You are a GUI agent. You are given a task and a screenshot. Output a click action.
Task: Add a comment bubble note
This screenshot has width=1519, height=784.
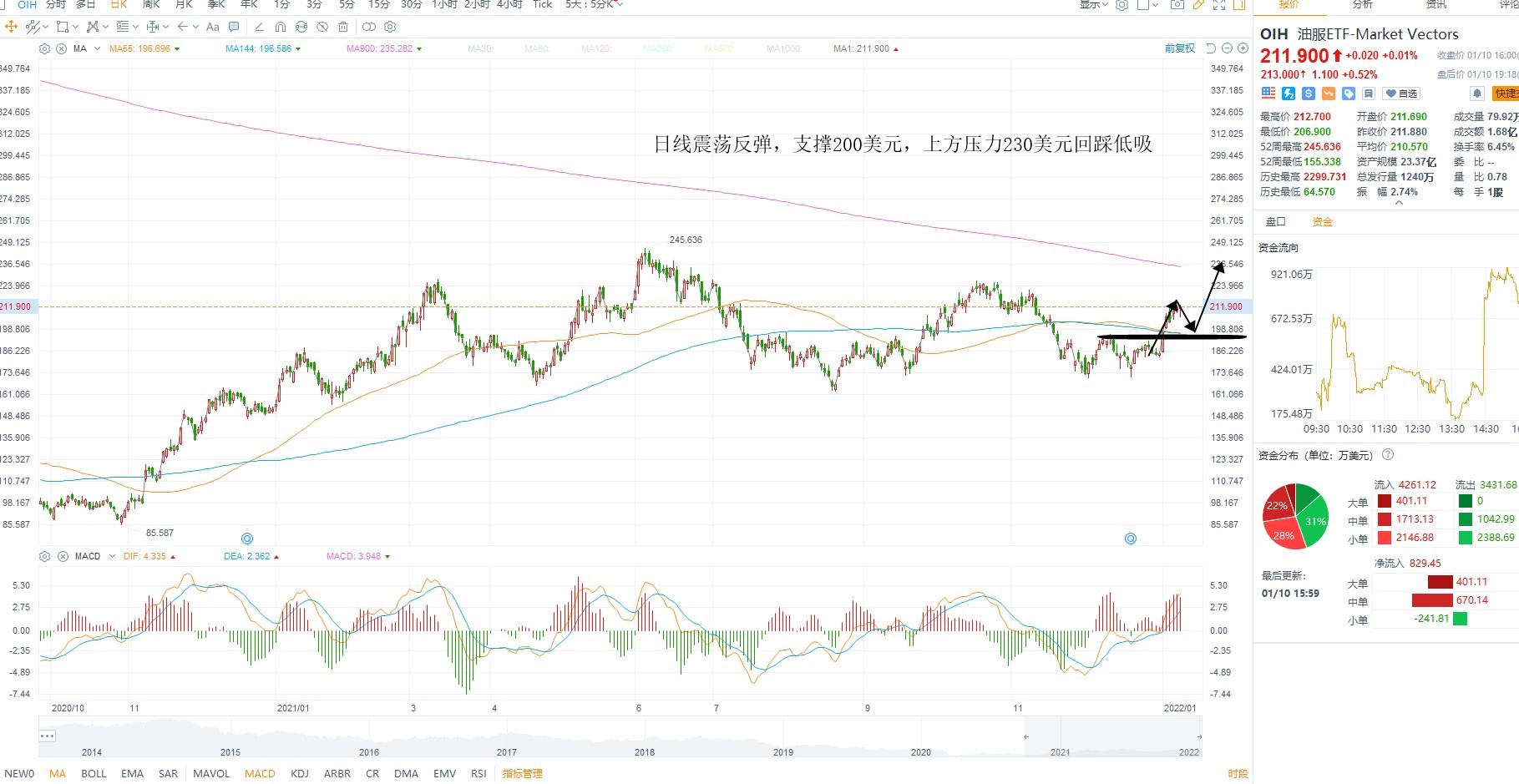coord(234,27)
